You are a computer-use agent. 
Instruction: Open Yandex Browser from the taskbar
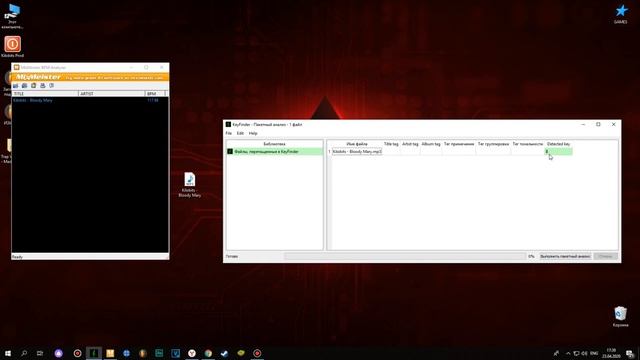pyautogui.click(x=192, y=353)
